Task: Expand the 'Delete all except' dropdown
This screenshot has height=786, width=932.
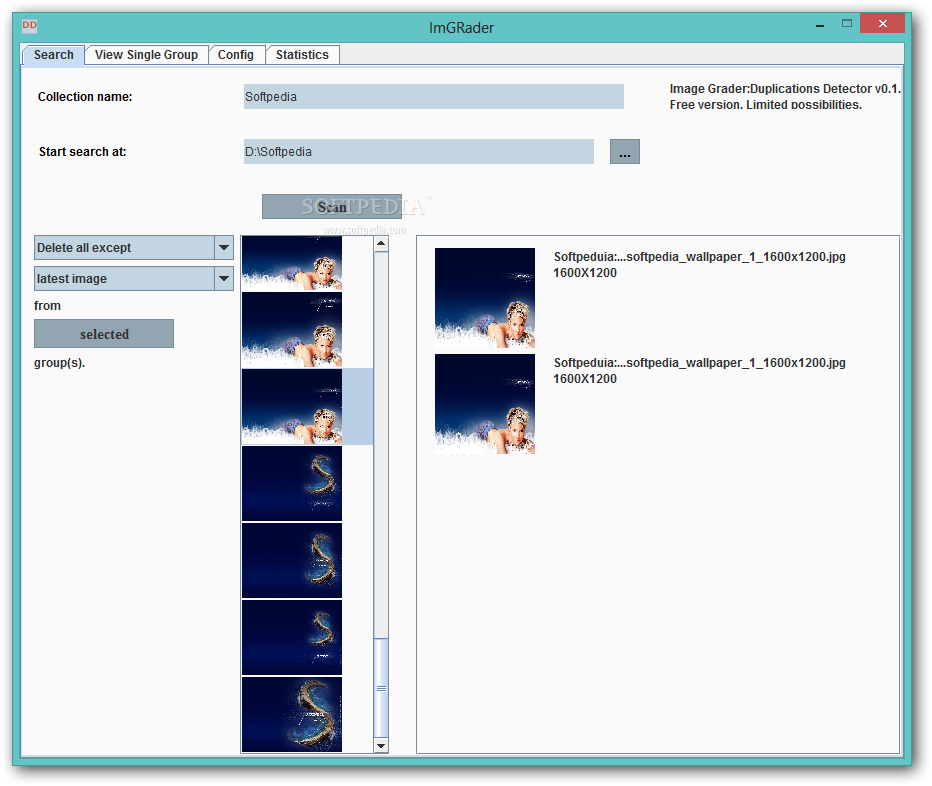Action: pyautogui.click(x=224, y=247)
